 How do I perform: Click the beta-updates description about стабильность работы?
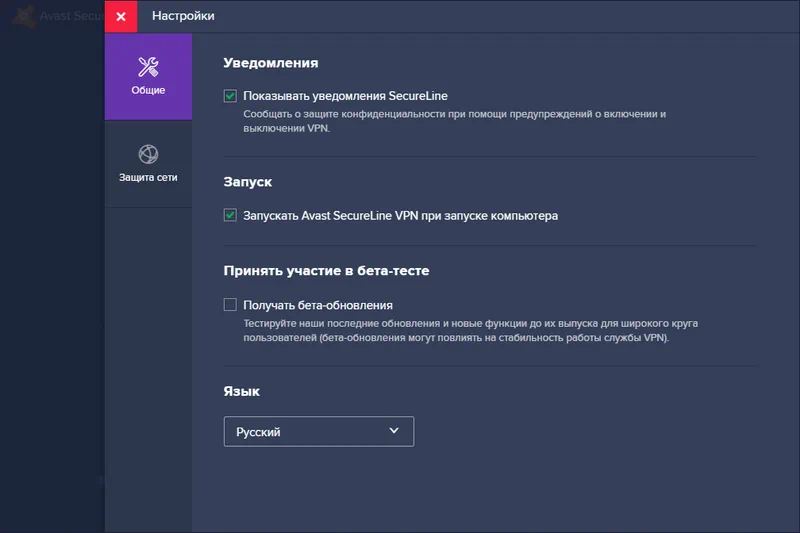(470, 331)
